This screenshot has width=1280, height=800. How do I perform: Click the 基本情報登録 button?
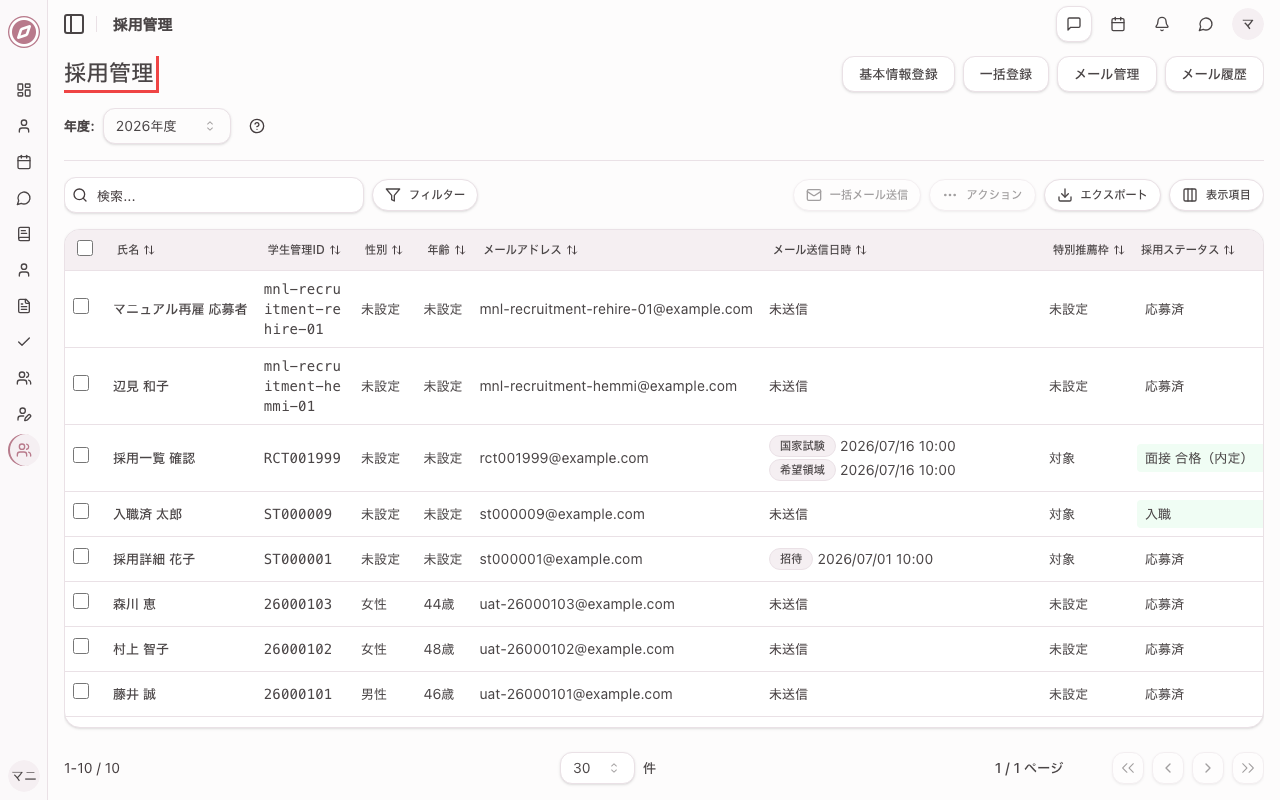898,74
